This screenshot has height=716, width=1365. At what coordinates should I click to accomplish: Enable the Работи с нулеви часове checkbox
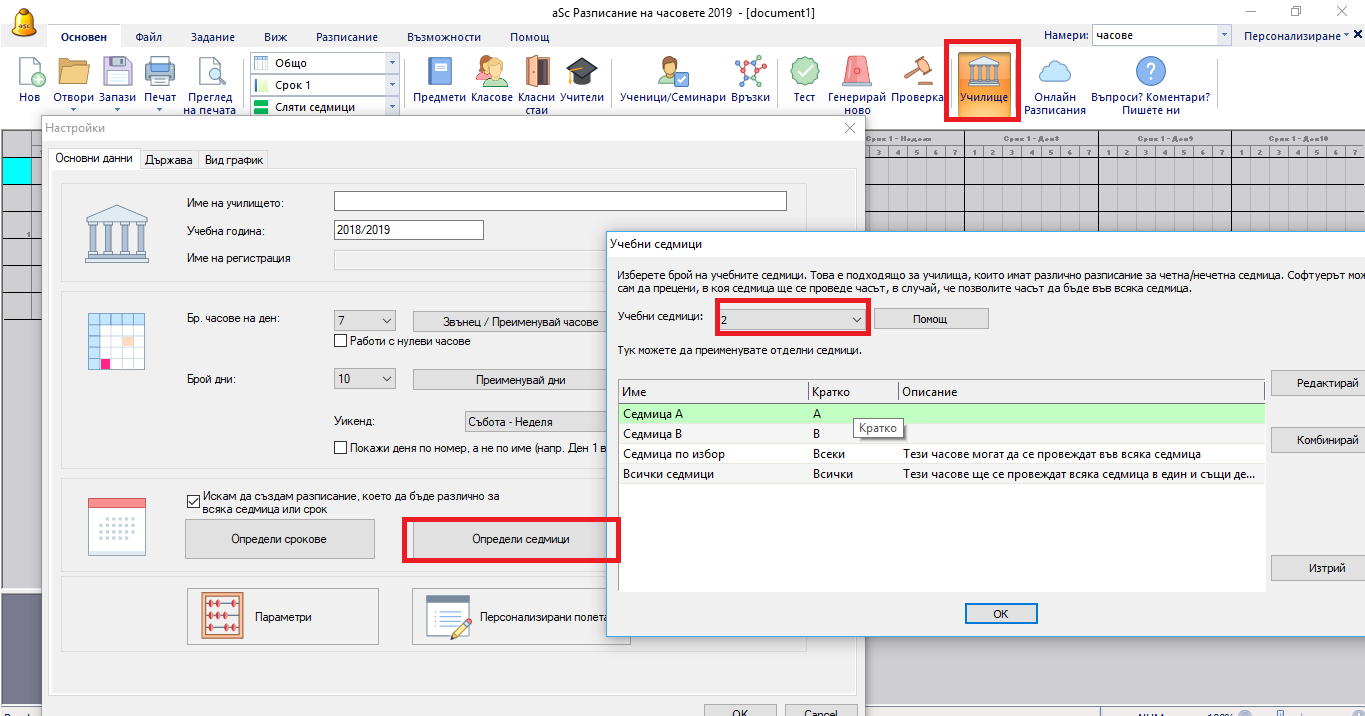coord(341,341)
